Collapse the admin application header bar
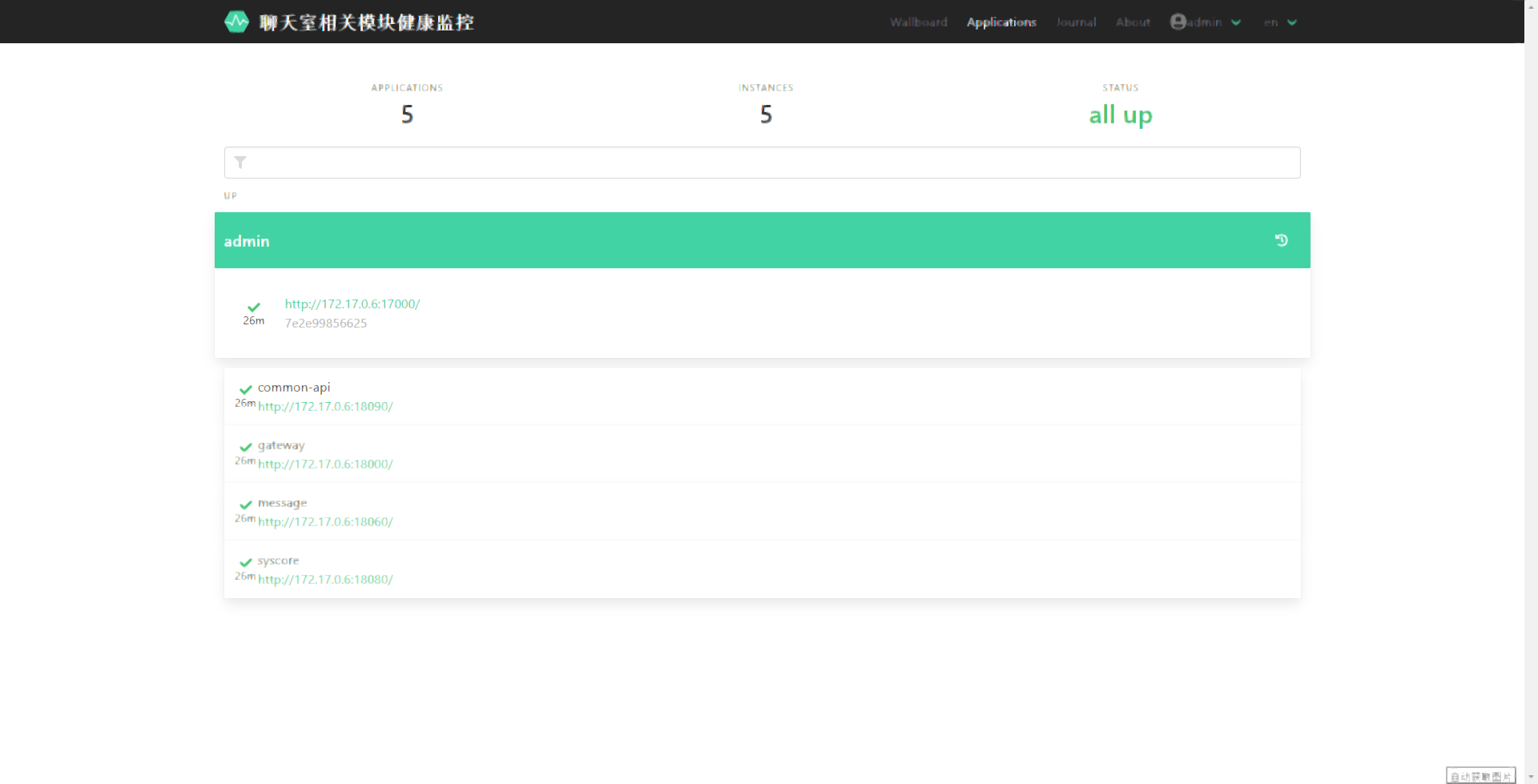The width and height of the screenshot is (1538, 784). 721,240
